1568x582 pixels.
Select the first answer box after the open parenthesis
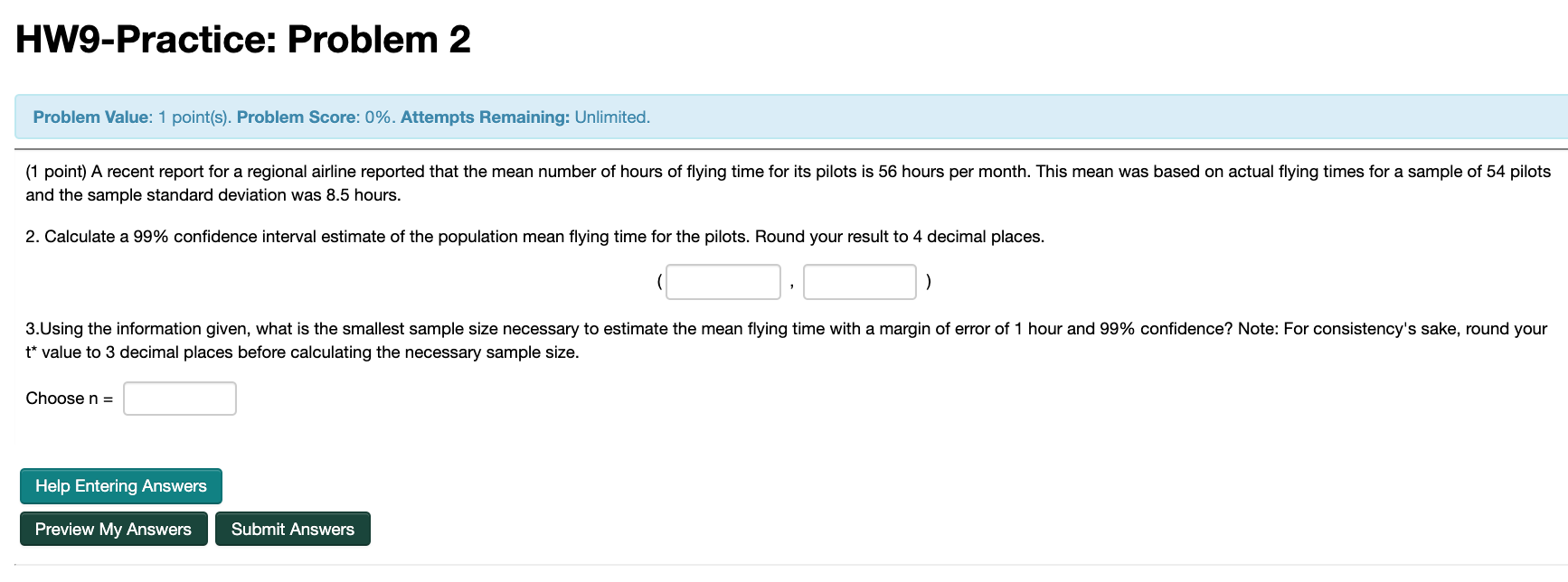click(723, 281)
